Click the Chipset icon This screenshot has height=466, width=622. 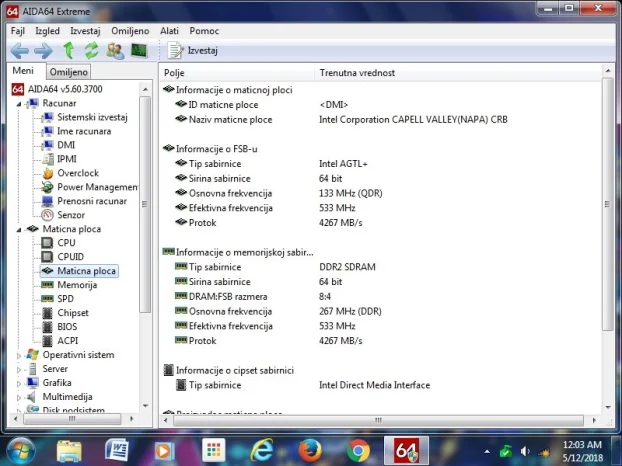tap(48, 313)
